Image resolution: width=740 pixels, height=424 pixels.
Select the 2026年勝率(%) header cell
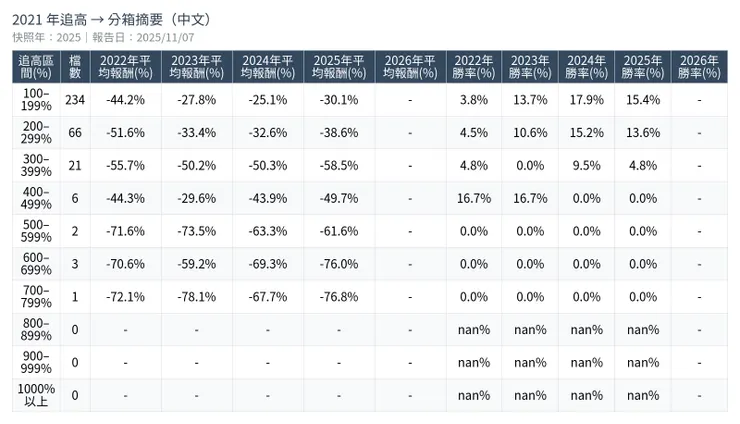pyautogui.click(x=699, y=67)
